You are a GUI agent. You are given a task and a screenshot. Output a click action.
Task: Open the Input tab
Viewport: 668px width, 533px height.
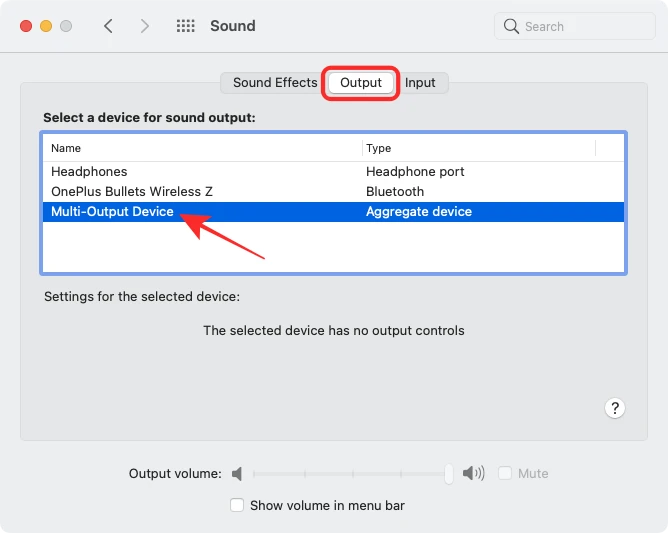pos(420,83)
